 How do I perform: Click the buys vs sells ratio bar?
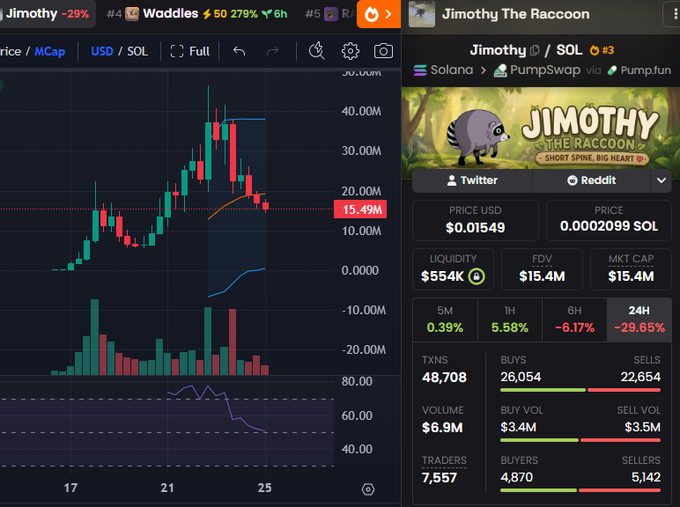pos(580,390)
